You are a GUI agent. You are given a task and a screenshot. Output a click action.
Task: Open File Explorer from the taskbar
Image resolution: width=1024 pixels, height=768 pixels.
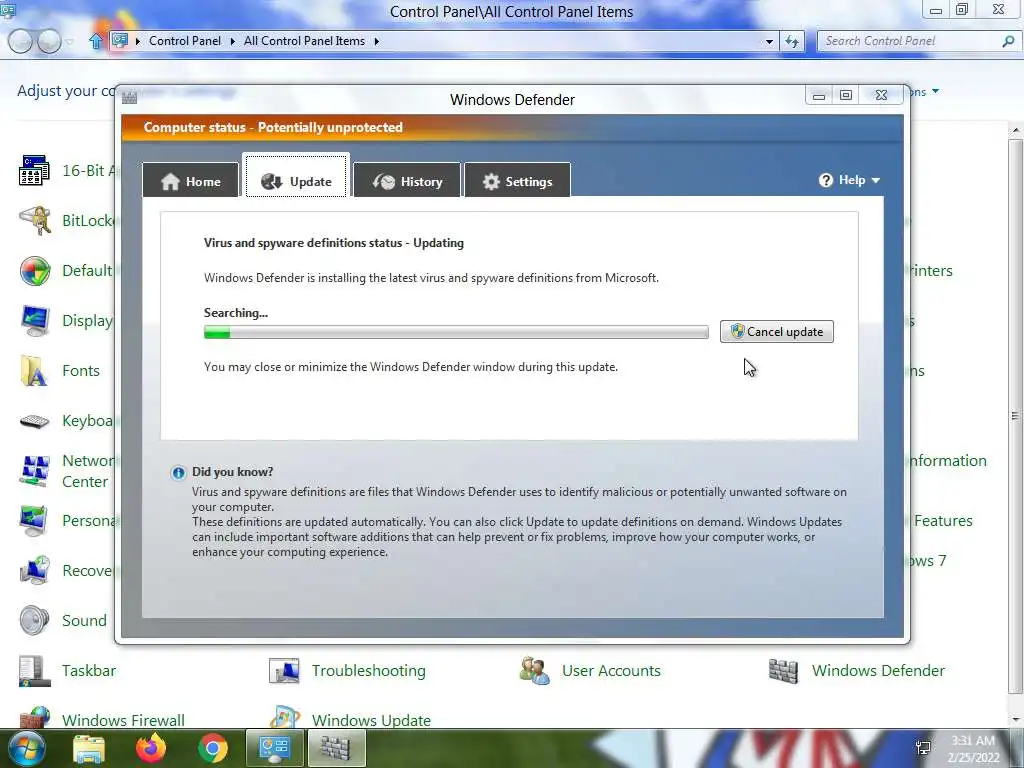(89, 749)
